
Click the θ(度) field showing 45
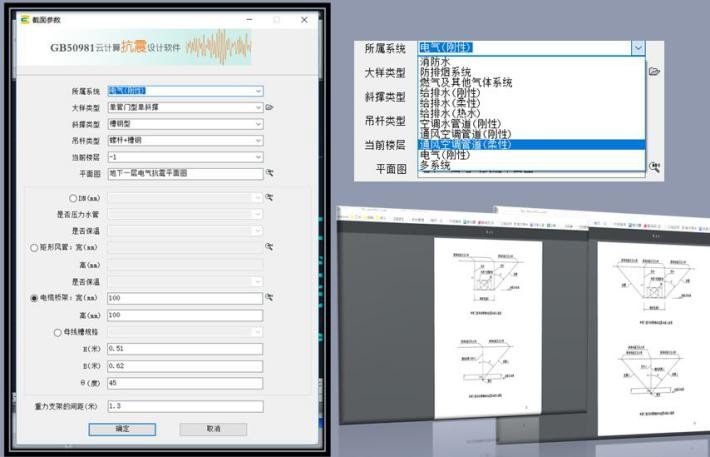click(185, 383)
